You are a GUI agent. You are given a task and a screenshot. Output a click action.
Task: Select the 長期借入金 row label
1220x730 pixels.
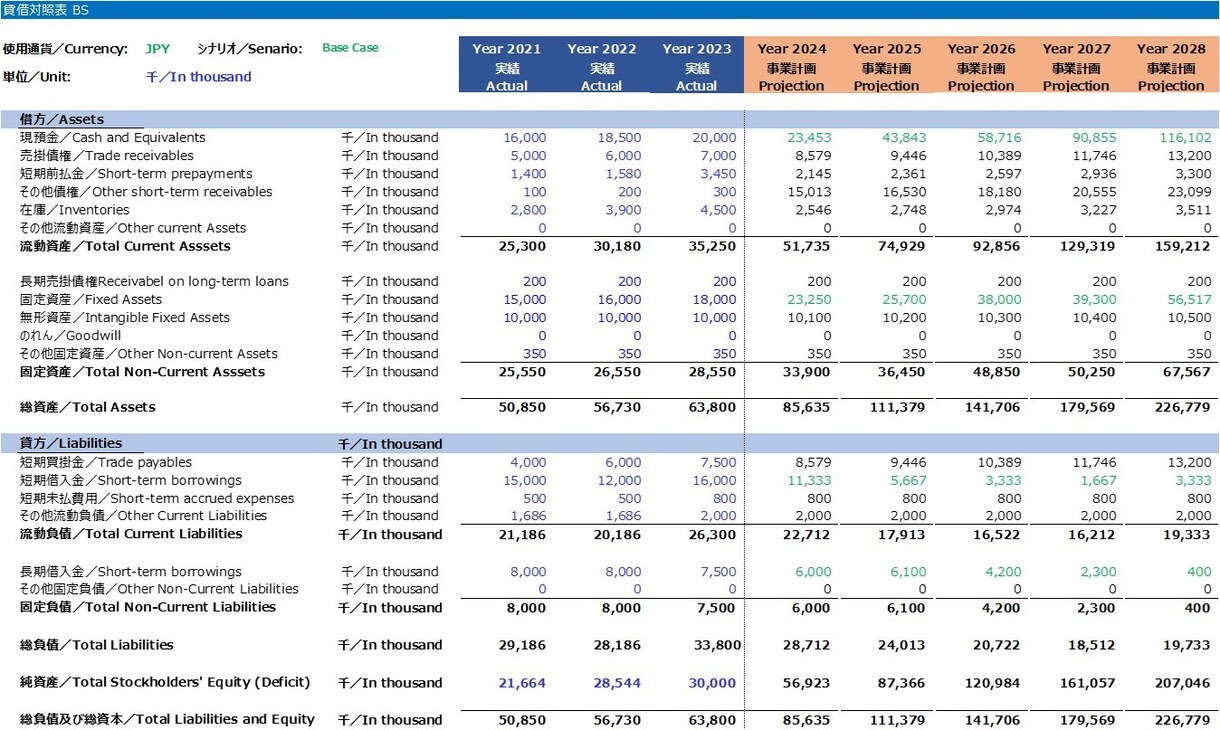(x=131, y=571)
